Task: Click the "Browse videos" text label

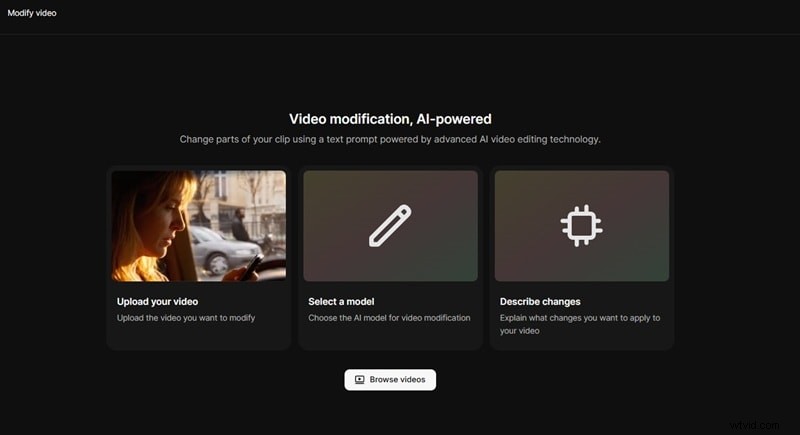Action: [x=397, y=380]
